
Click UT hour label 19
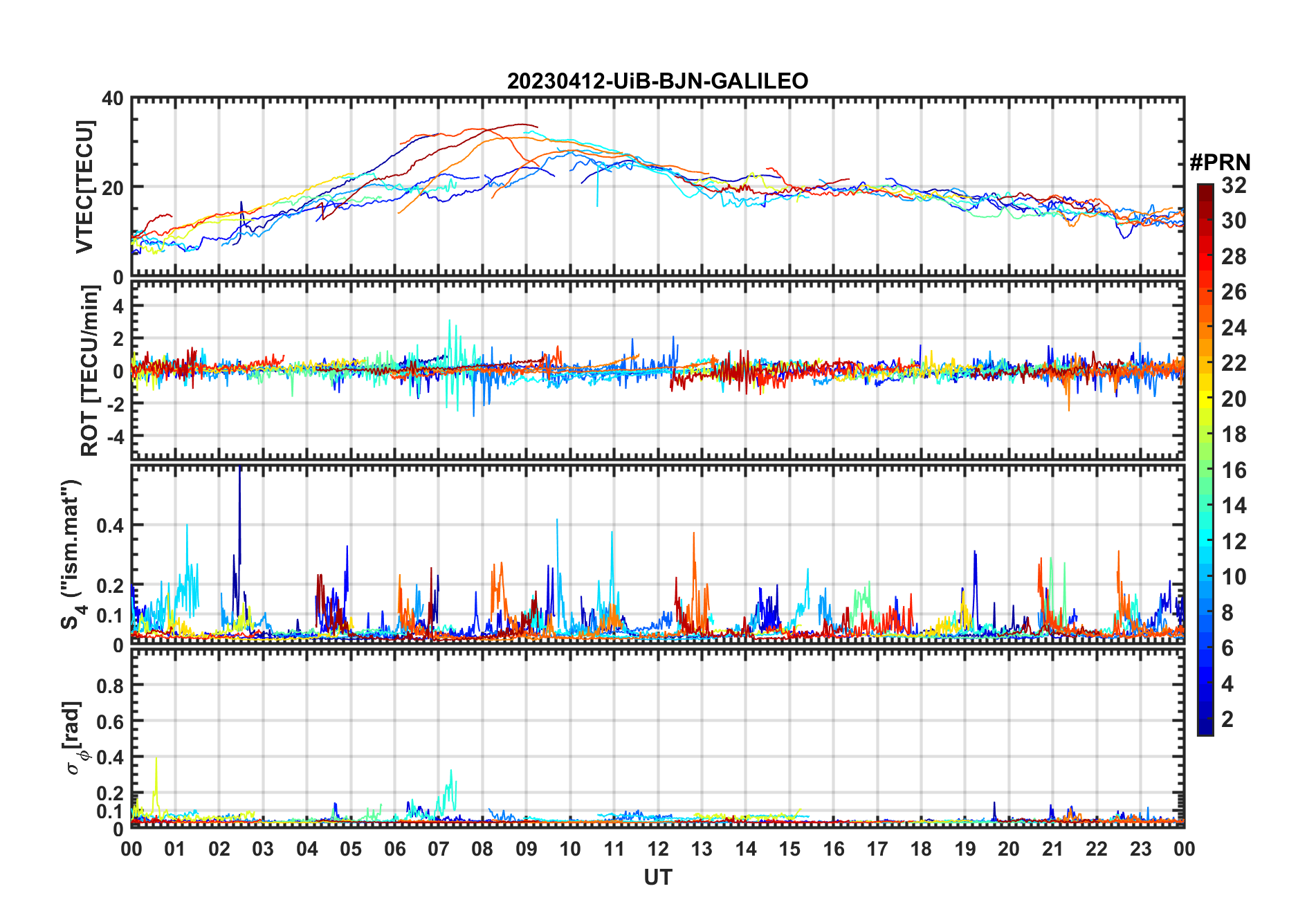pos(965,849)
